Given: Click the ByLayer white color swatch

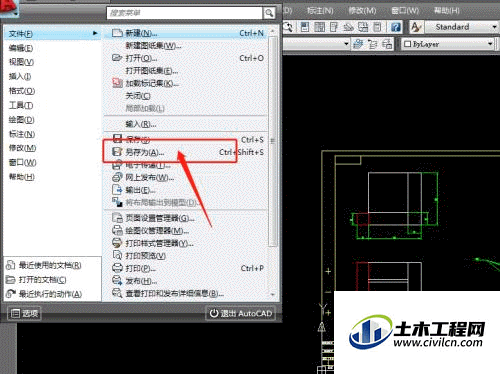Looking at the screenshot, I should [x=407, y=44].
